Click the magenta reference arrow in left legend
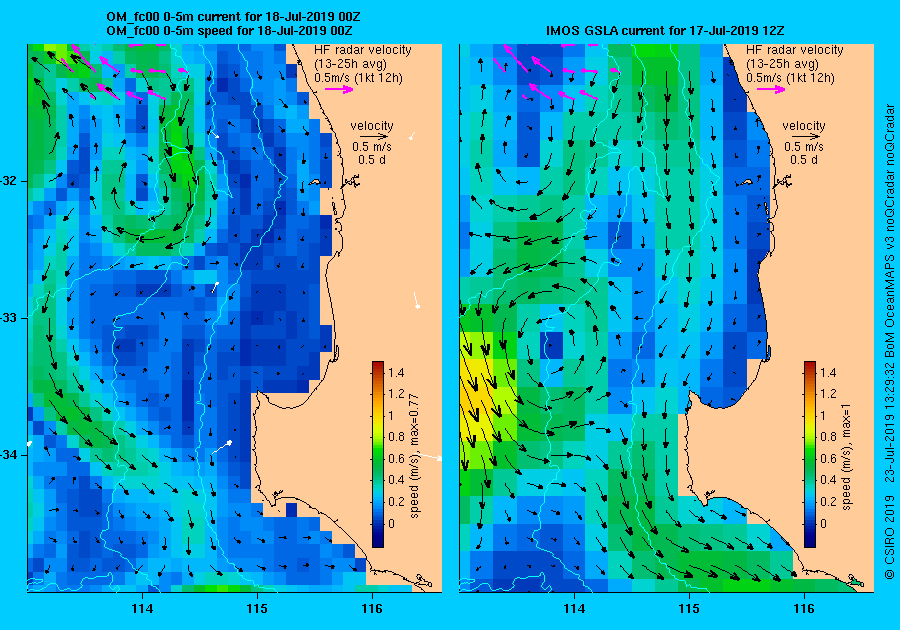This screenshot has width=900, height=630. 339,89
